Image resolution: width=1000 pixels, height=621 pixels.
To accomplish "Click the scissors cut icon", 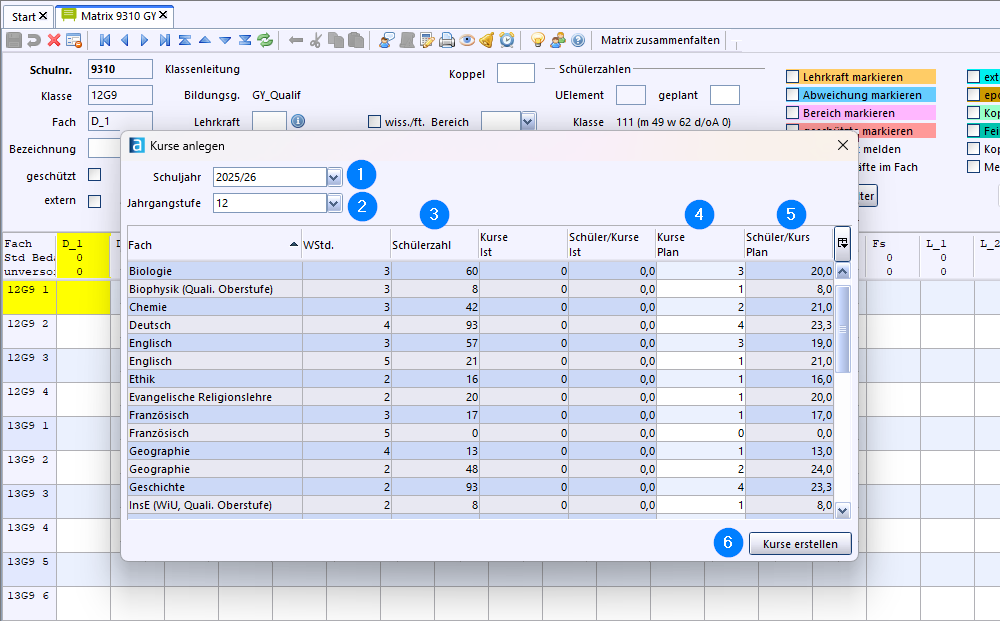I will pyautogui.click(x=316, y=41).
